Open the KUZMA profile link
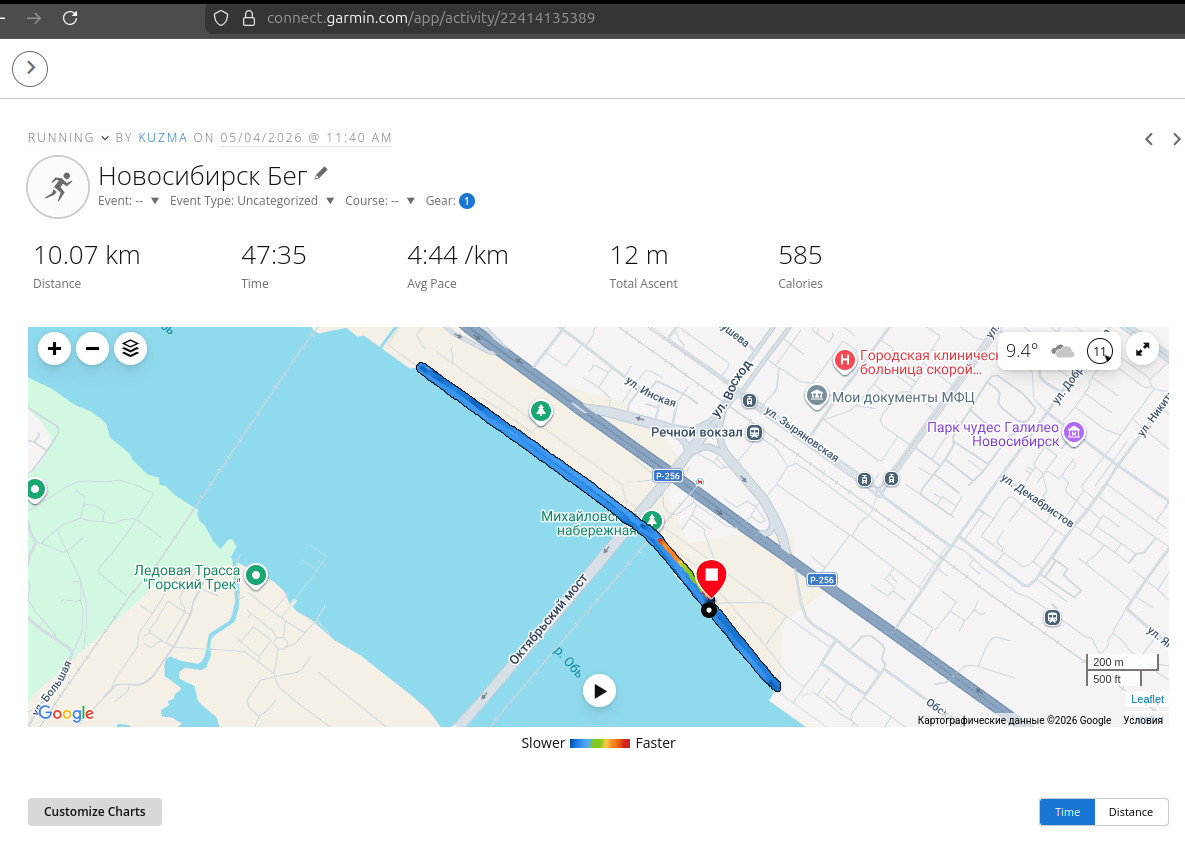The height and width of the screenshot is (852, 1185). (x=162, y=138)
